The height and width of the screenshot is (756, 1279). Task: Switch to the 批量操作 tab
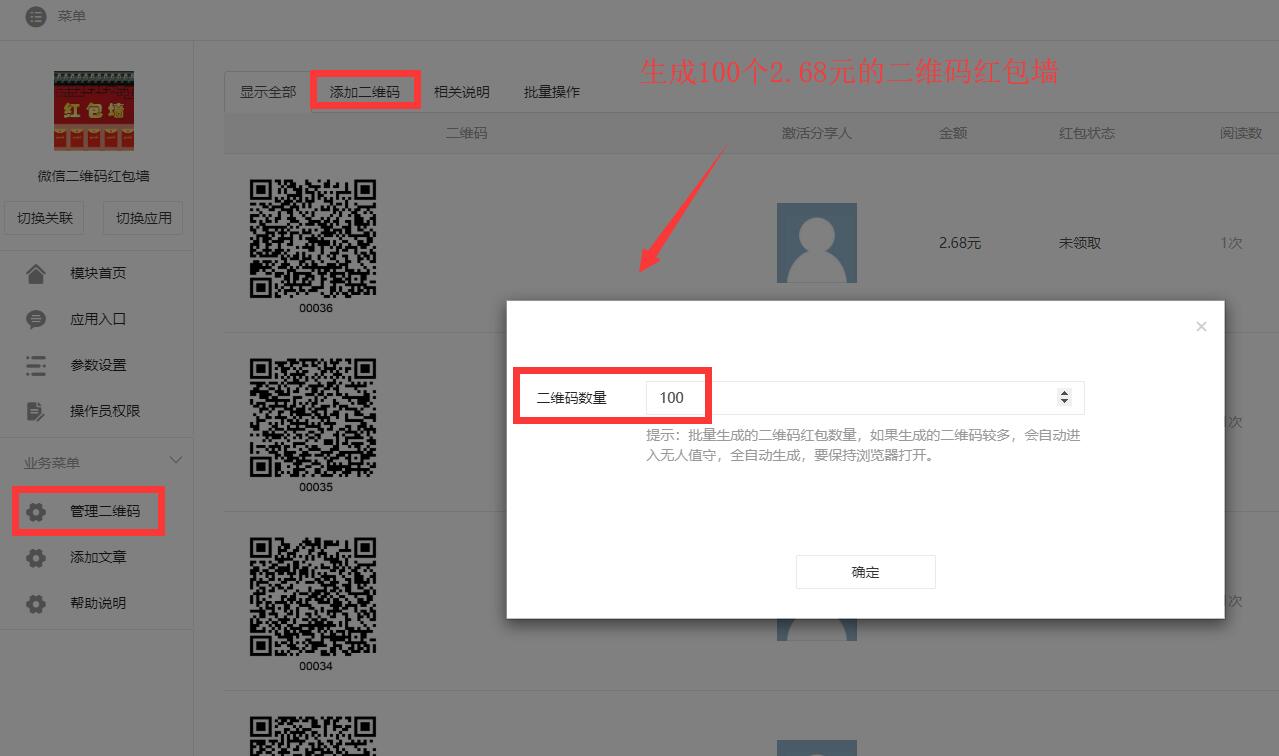pyautogui.click(x=552, y=92)
